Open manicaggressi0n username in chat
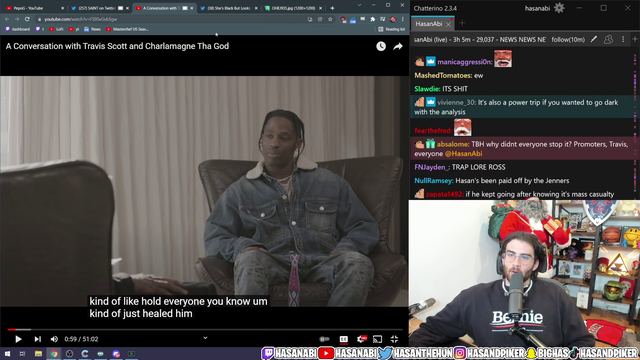Viewport: 640px width, 360px height. (x=464, y=62)
